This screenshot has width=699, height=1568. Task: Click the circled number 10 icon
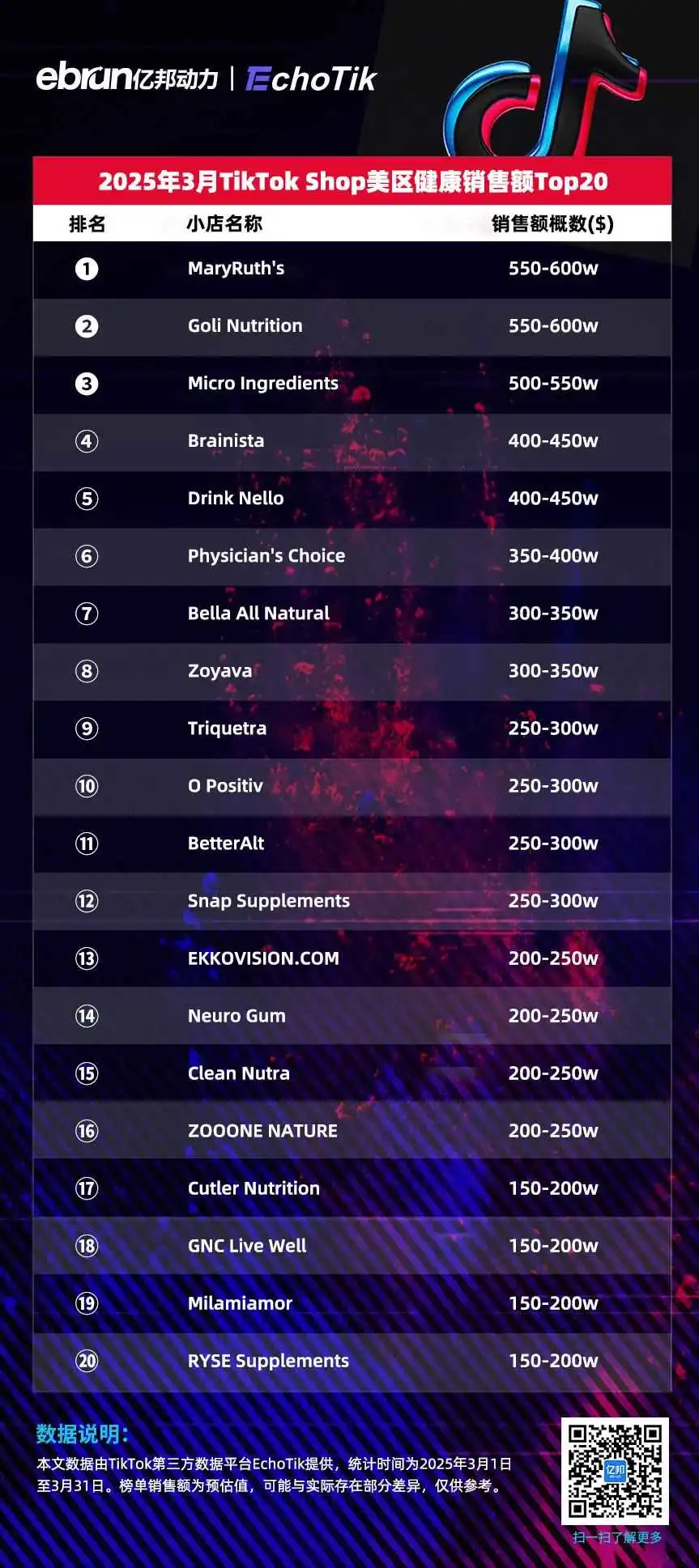[87, 786]
